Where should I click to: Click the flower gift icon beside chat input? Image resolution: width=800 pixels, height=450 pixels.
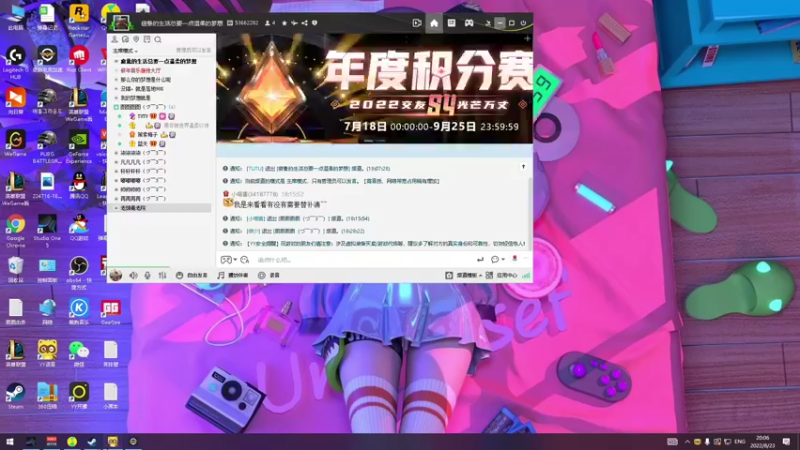pyautogui.click(x=514, y=259)
